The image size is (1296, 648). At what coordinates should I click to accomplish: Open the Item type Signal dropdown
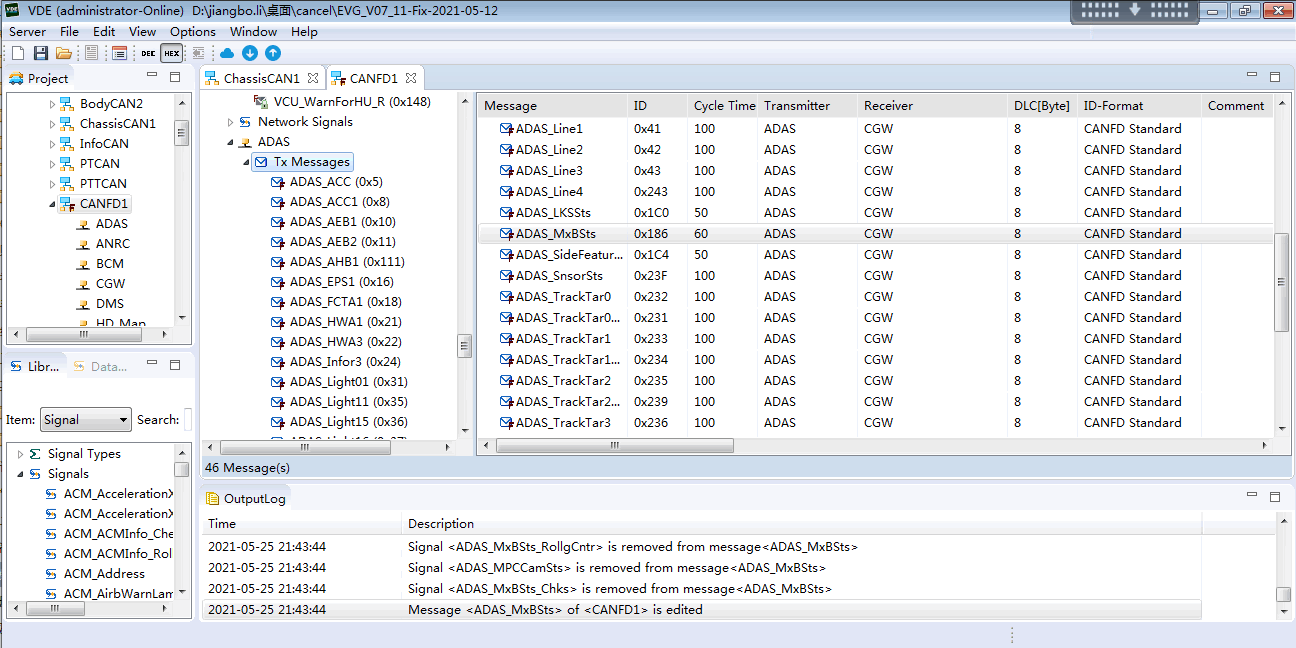coord(85,420)
